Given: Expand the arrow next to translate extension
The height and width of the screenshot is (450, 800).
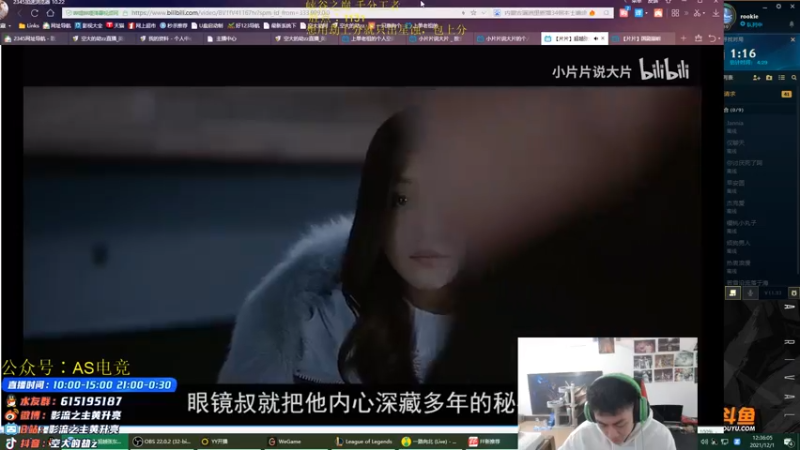Looking at the screenshot, I should click(647, 13).
